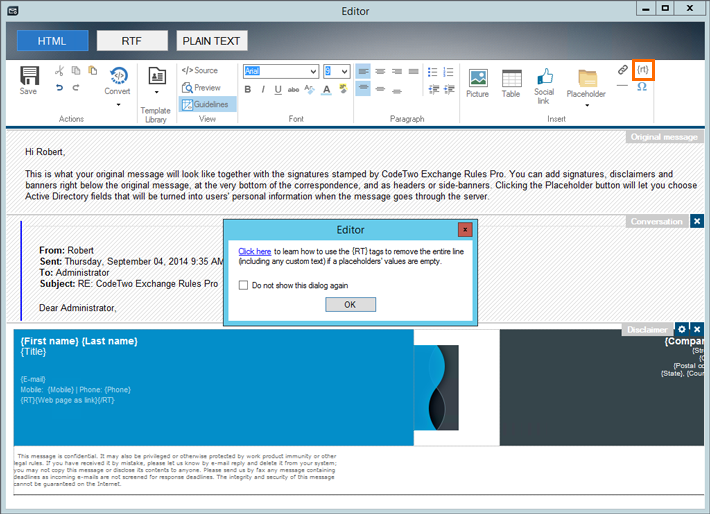Image resolution: width=710 pixels, height=514 pixels.
Task: Increase paragraph indent
Action: point(450,89)
